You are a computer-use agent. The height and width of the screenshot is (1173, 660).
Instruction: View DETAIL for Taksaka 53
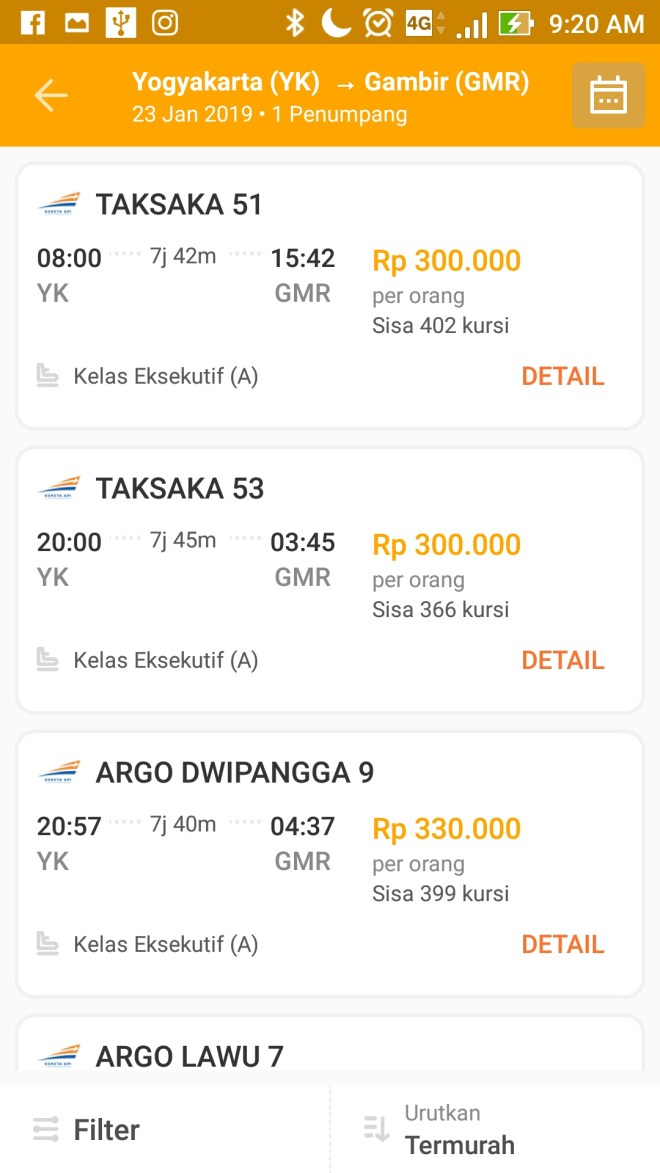coord(563,660)
